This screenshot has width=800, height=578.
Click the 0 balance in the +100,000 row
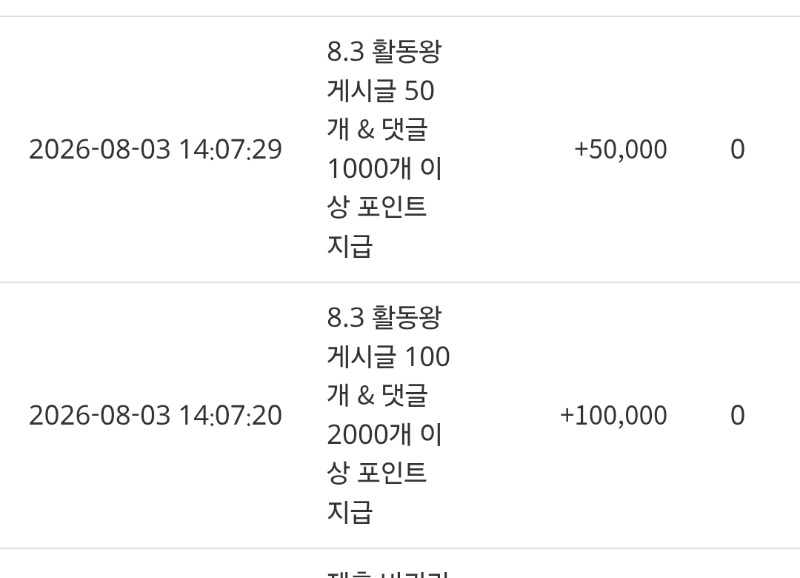(x=738, y=415)
